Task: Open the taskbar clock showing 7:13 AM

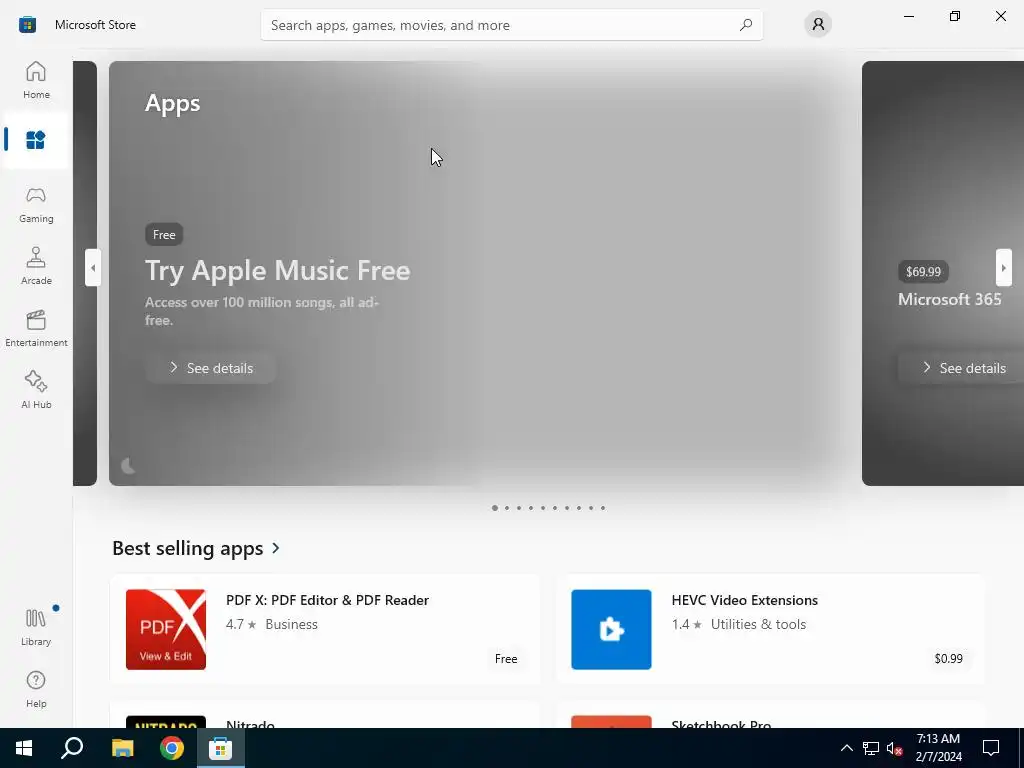Action: click(x=938, y=748)
